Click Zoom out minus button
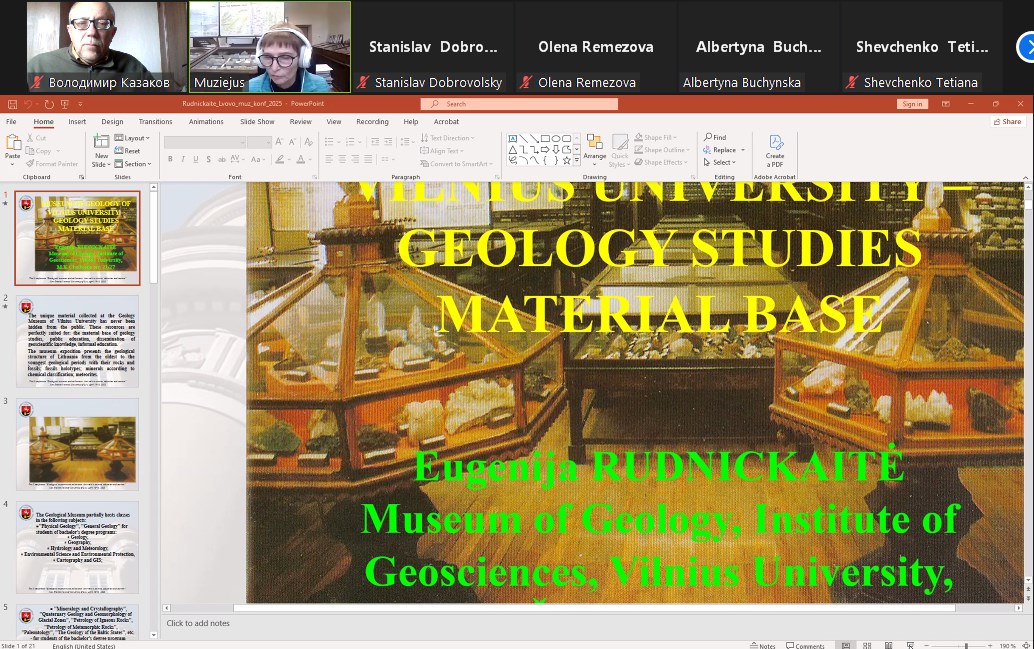Image resolution: width=1034 pixels, height=649 pixels. point(928,646)
